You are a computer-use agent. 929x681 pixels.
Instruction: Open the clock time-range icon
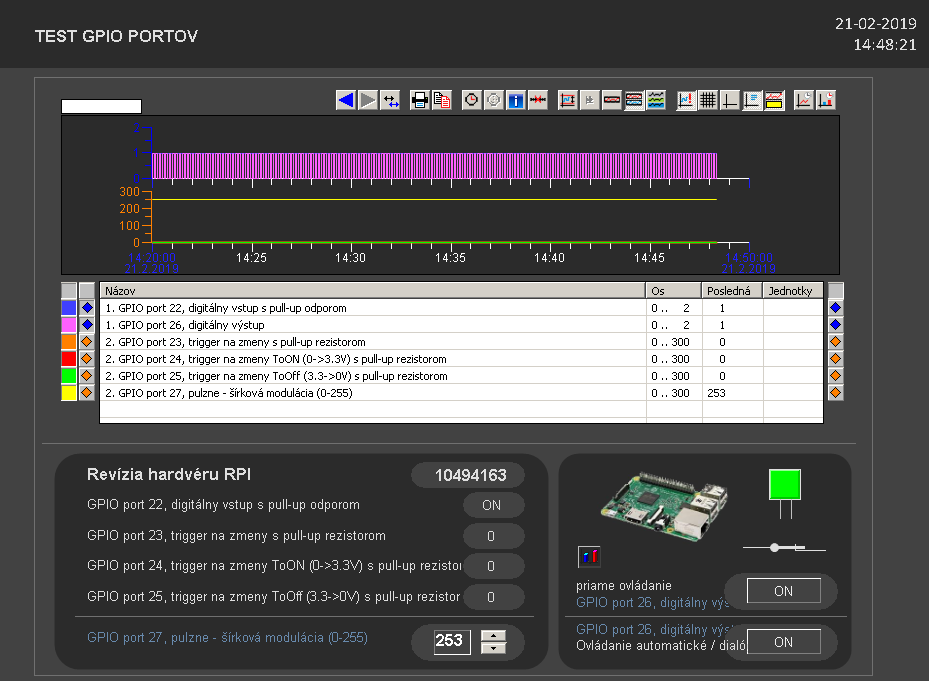[x=472, y=100]
